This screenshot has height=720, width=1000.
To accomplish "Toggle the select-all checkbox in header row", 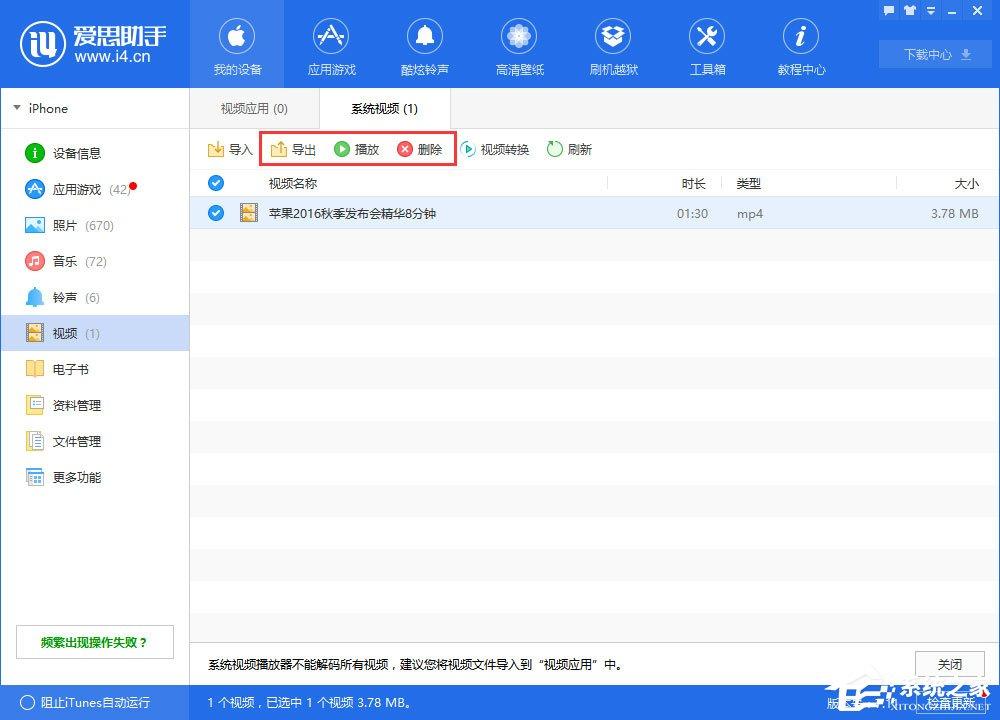I will (x=216, y=183).
